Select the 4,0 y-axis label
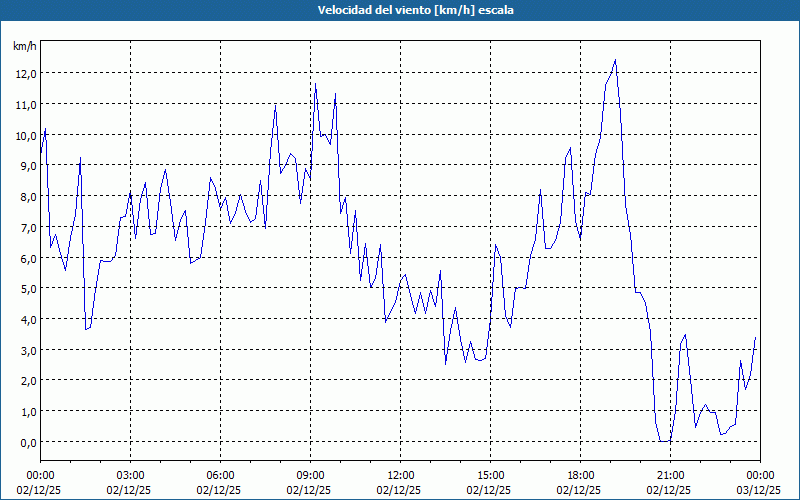This screenshot has height=500, width=800. [27, 319]
